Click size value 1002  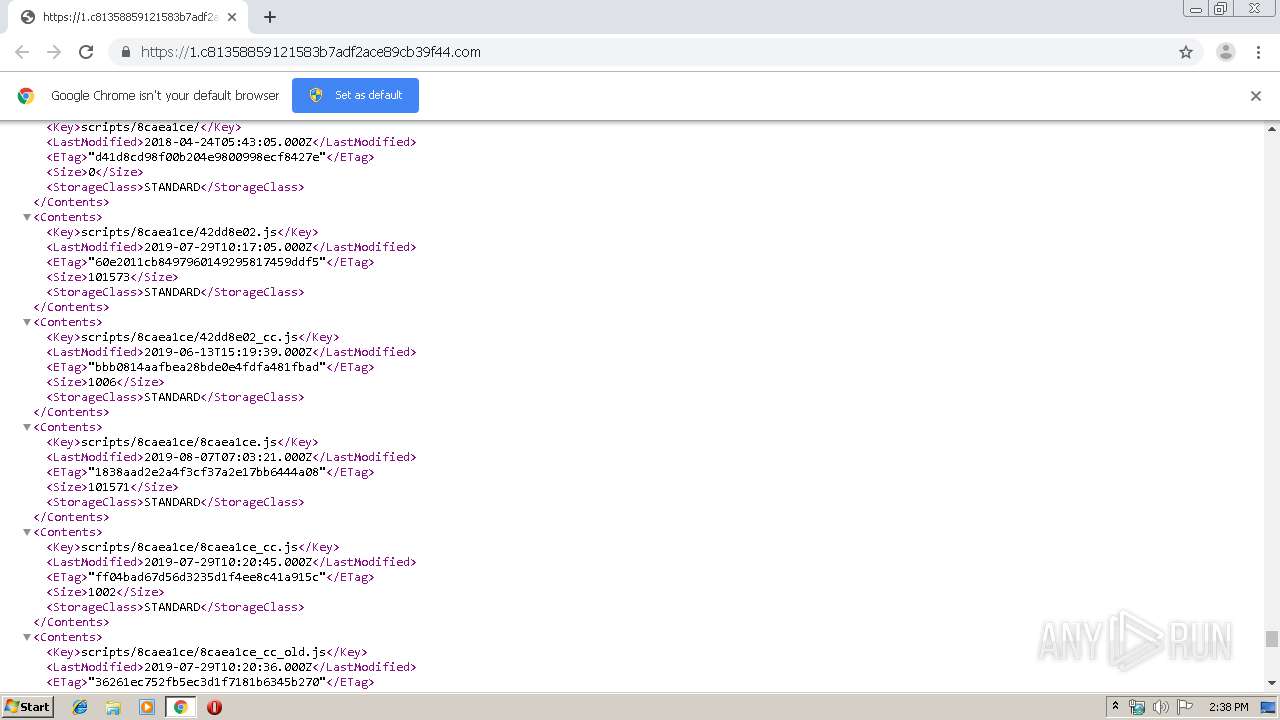pos(102,592)
